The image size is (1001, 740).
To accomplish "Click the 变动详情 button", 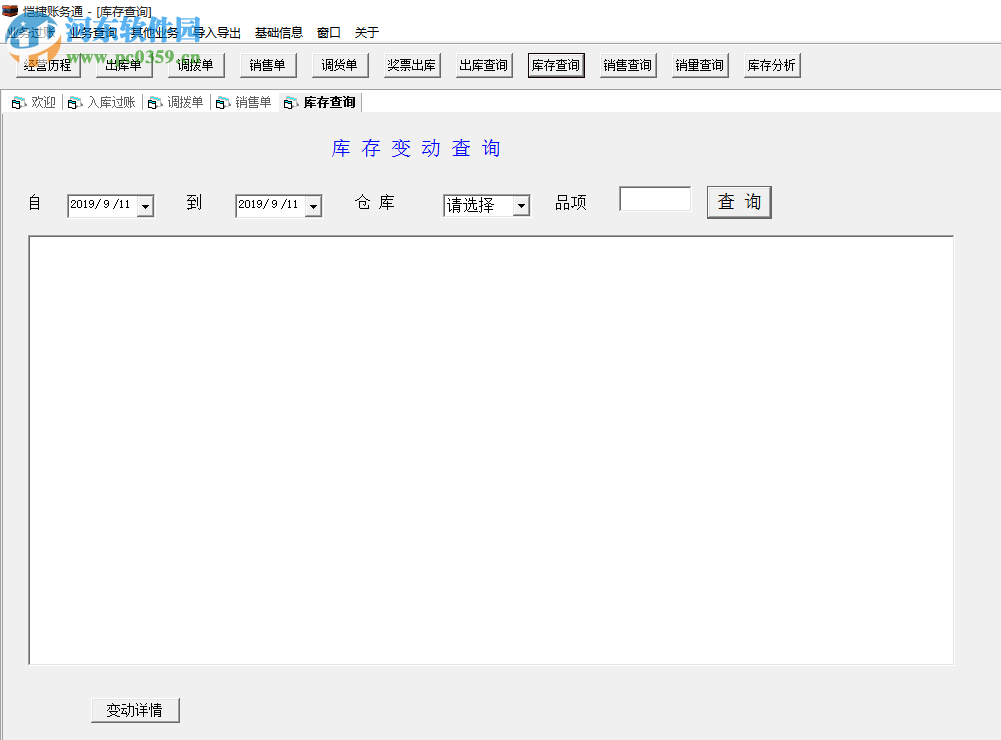I will pyautogui.click(x=135, y=710).
